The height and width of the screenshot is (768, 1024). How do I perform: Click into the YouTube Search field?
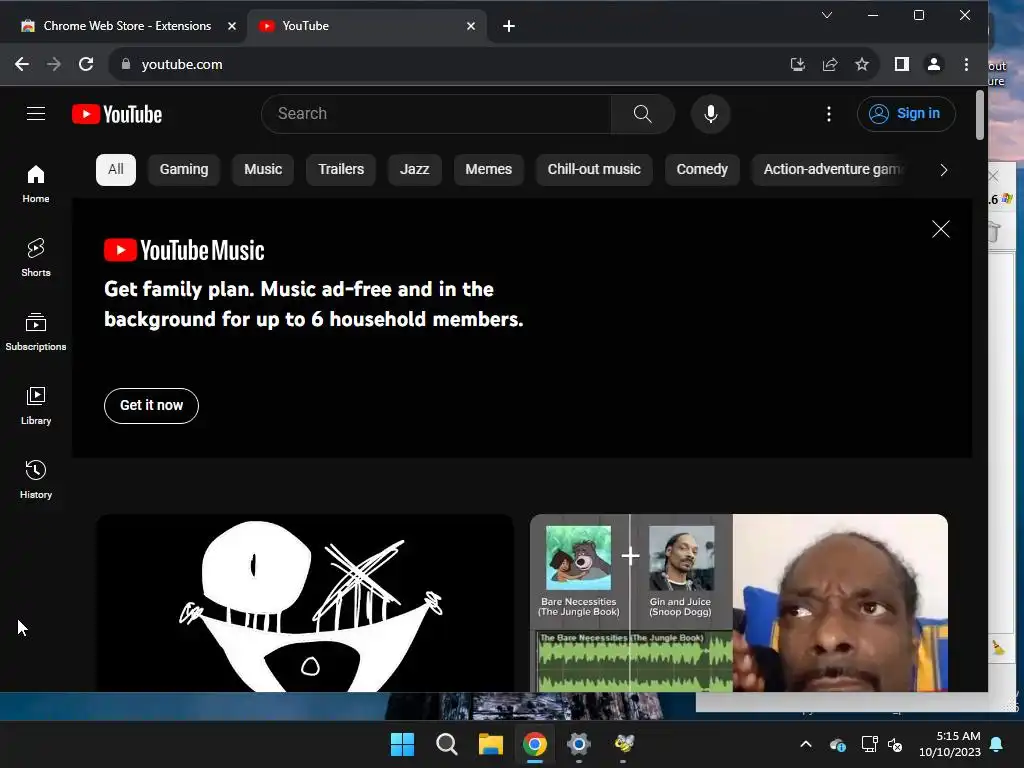(436, 114)
